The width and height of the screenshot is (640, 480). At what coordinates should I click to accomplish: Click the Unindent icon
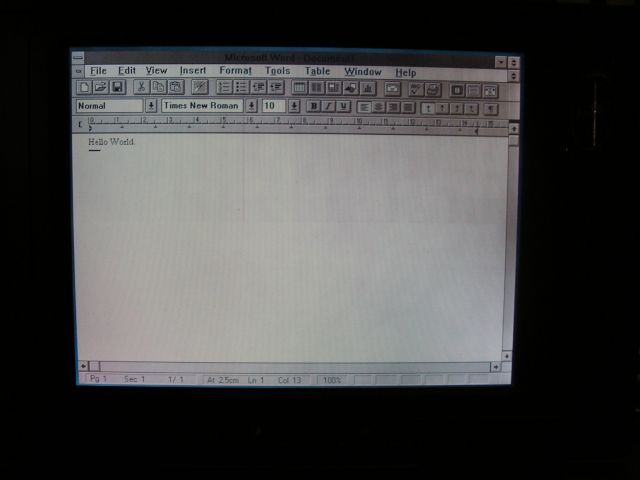click(258, 87)
